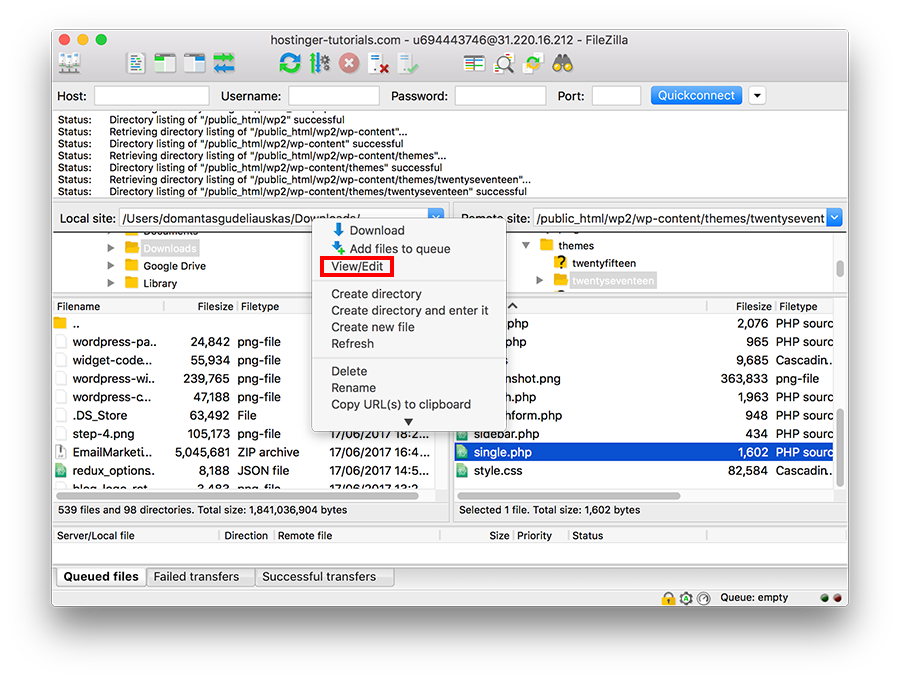This screenshot has width=900, height=680.
Task: Open directory listing filters
Action: 473,62
